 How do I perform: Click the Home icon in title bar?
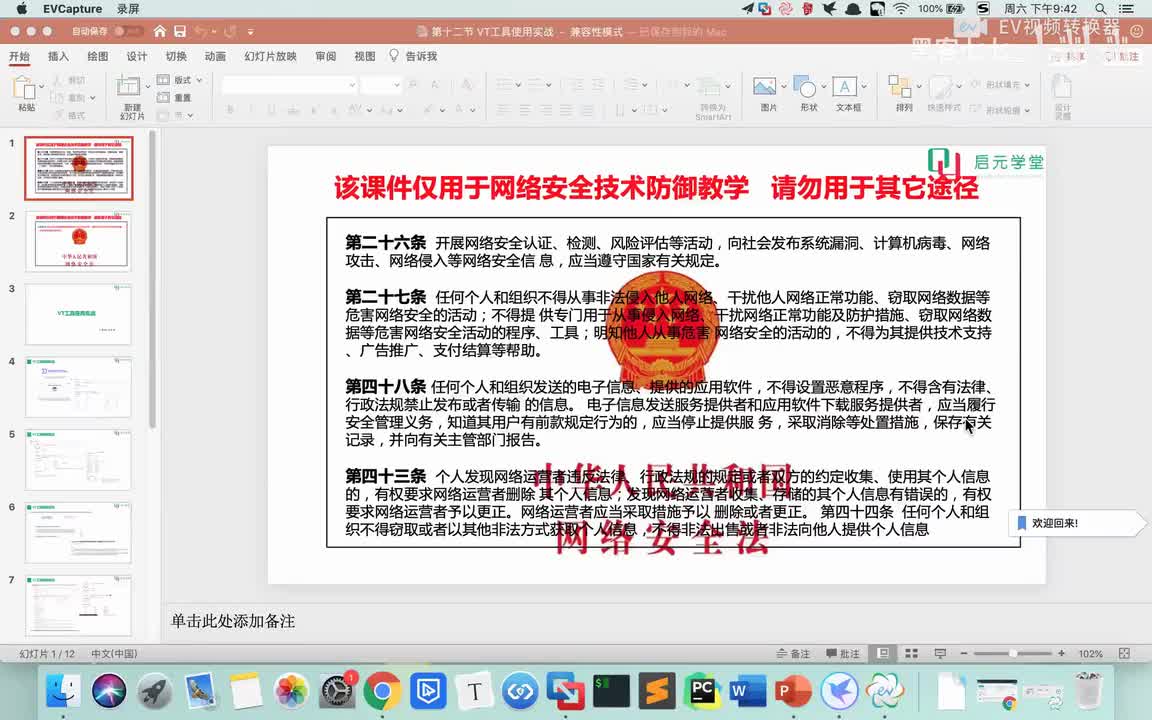coord(159,32)
